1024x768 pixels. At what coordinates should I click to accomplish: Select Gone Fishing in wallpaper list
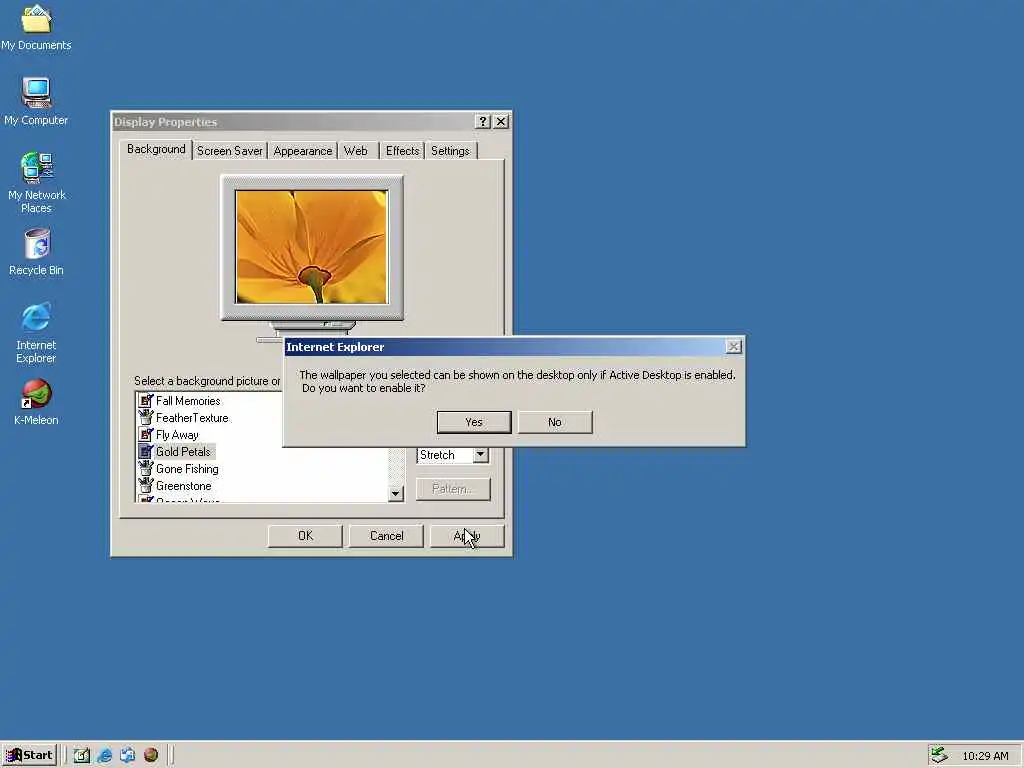pos(187,469)
